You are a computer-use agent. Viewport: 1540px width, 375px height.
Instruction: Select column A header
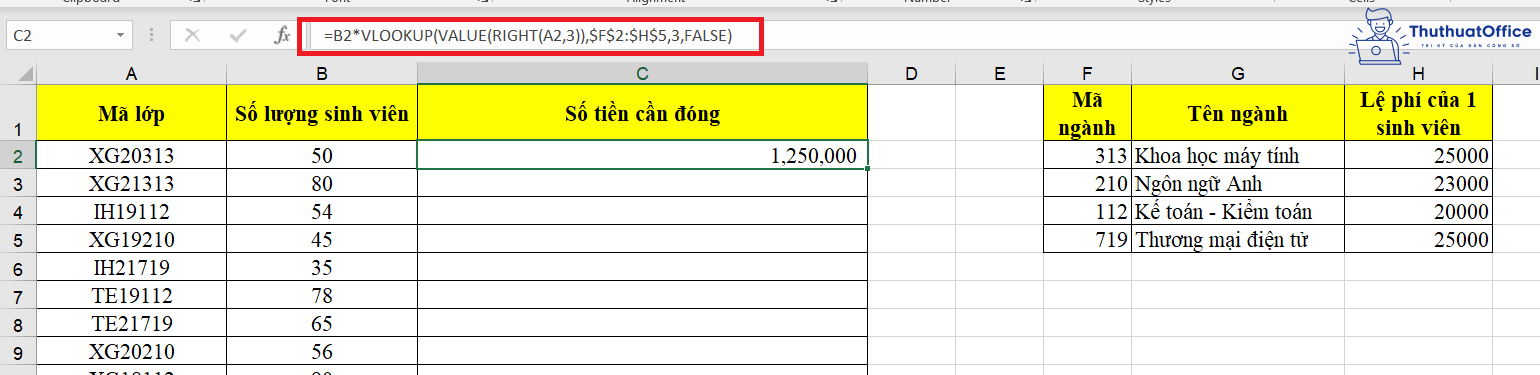pos(131,73)
